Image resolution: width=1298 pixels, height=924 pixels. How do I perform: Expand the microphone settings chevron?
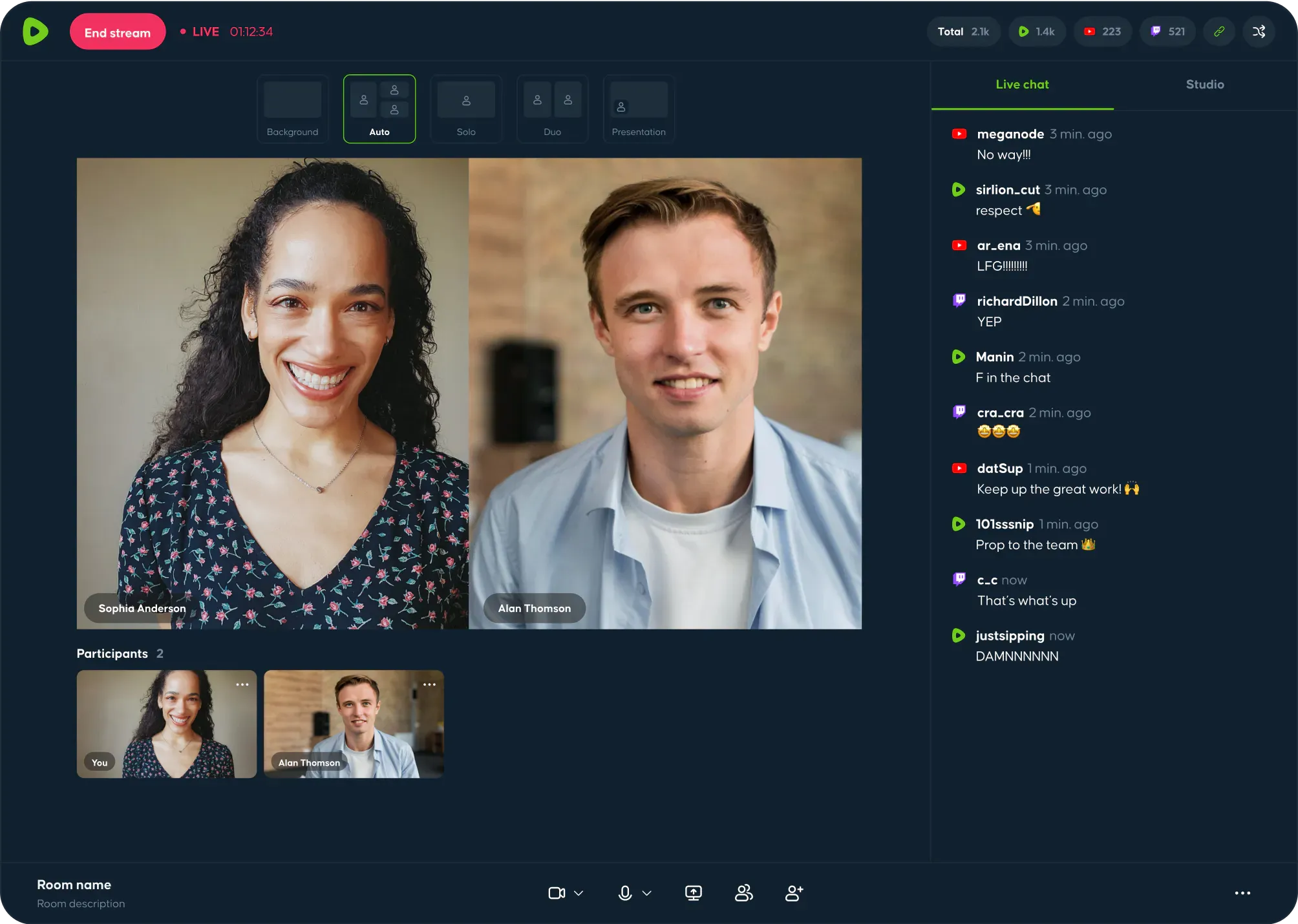click(x=647, y=893)
